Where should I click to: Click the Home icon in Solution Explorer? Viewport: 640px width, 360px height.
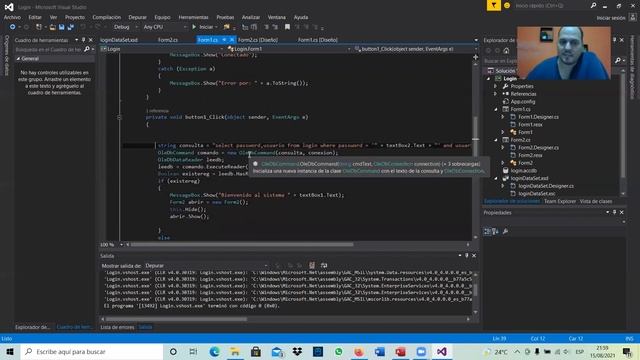(506, 51)
